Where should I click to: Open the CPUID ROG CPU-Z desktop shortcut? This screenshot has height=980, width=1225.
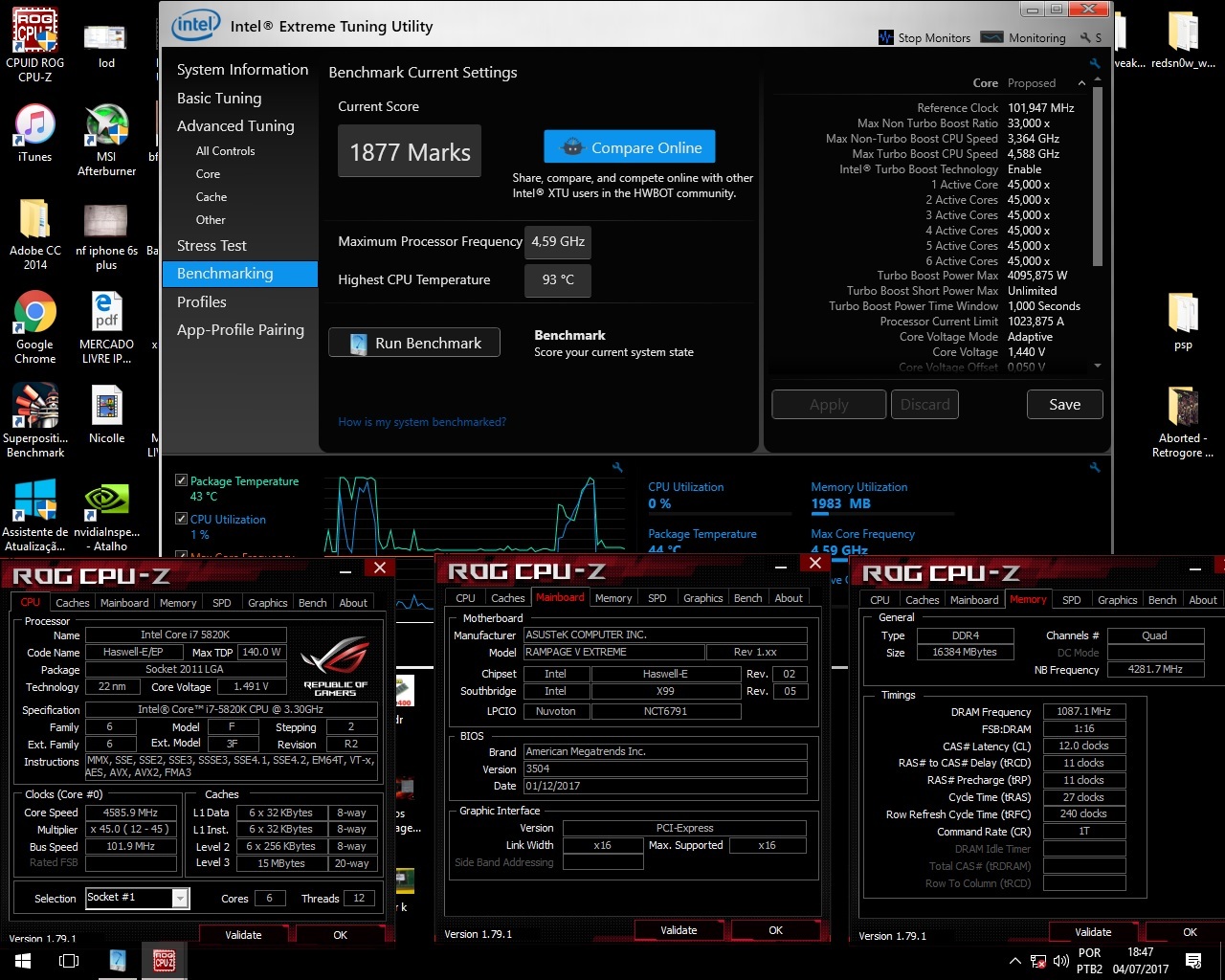point(35,43)
